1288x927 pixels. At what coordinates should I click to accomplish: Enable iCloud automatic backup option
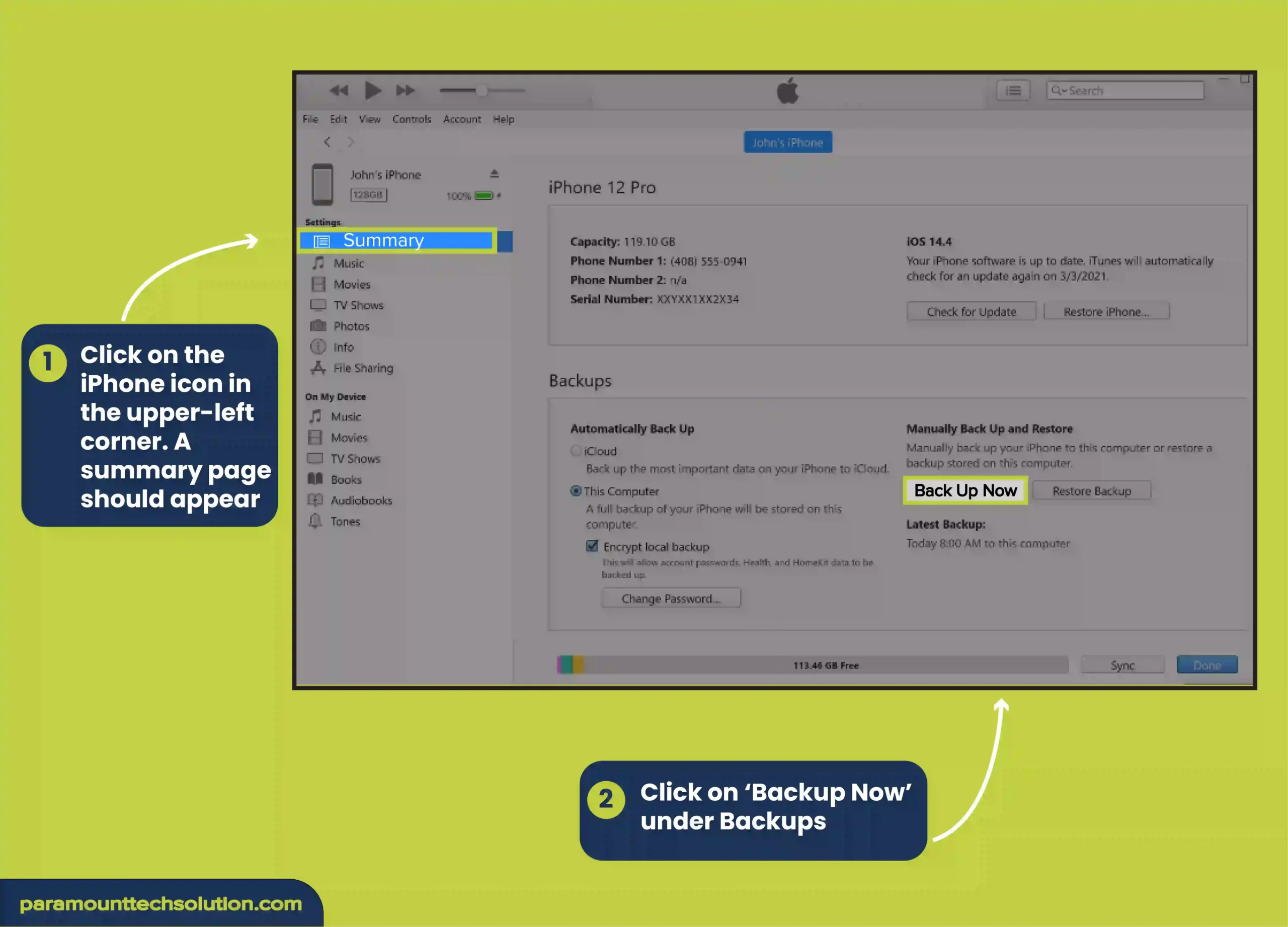point(575,450)
